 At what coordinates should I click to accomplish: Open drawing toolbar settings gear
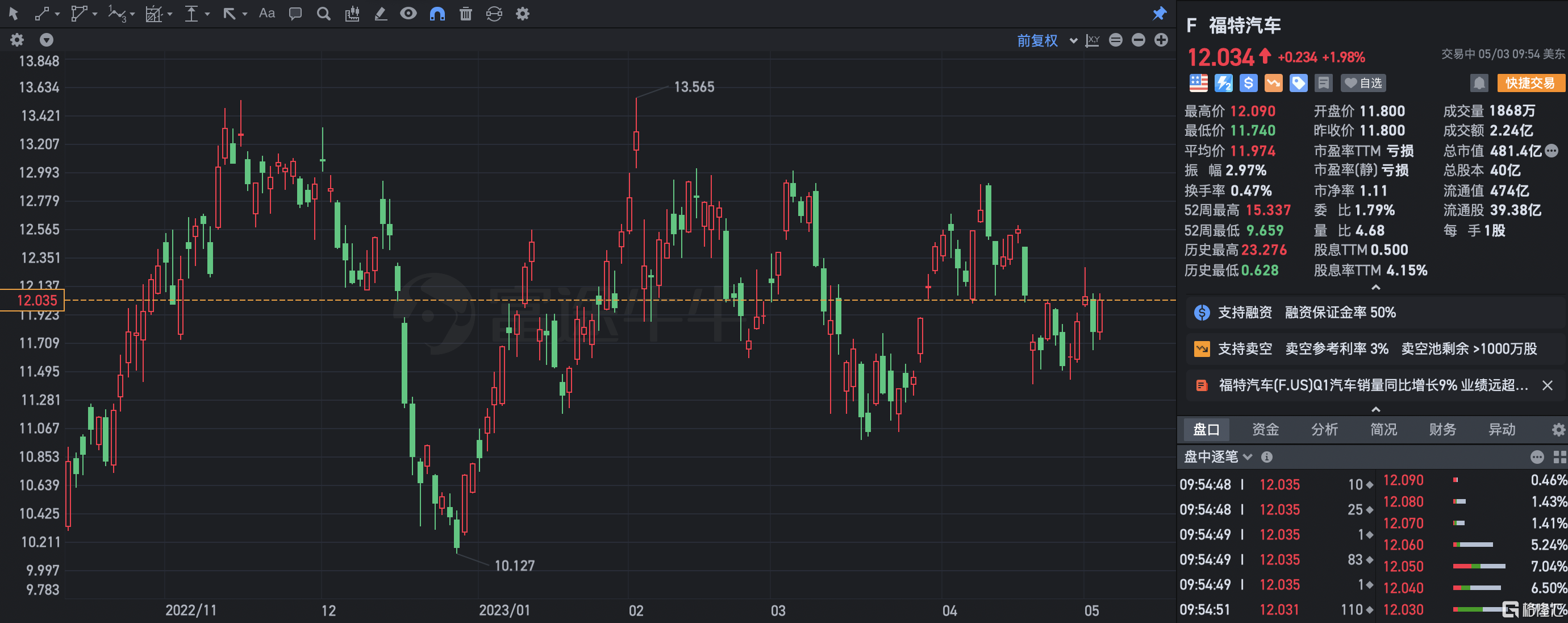tap(522, 14)
